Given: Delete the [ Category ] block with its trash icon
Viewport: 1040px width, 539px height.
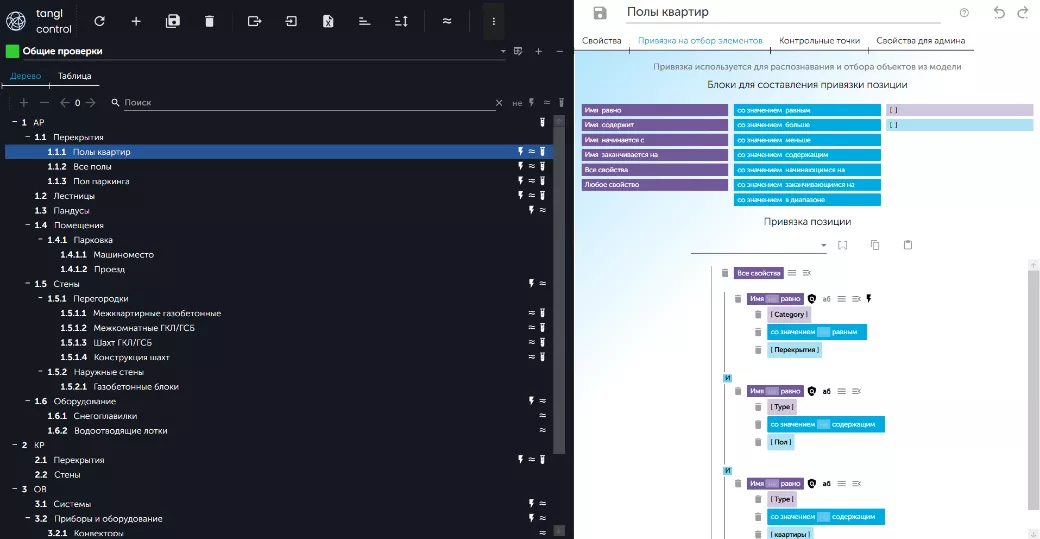Looking at the screenshot, I should tap(758, 315).
